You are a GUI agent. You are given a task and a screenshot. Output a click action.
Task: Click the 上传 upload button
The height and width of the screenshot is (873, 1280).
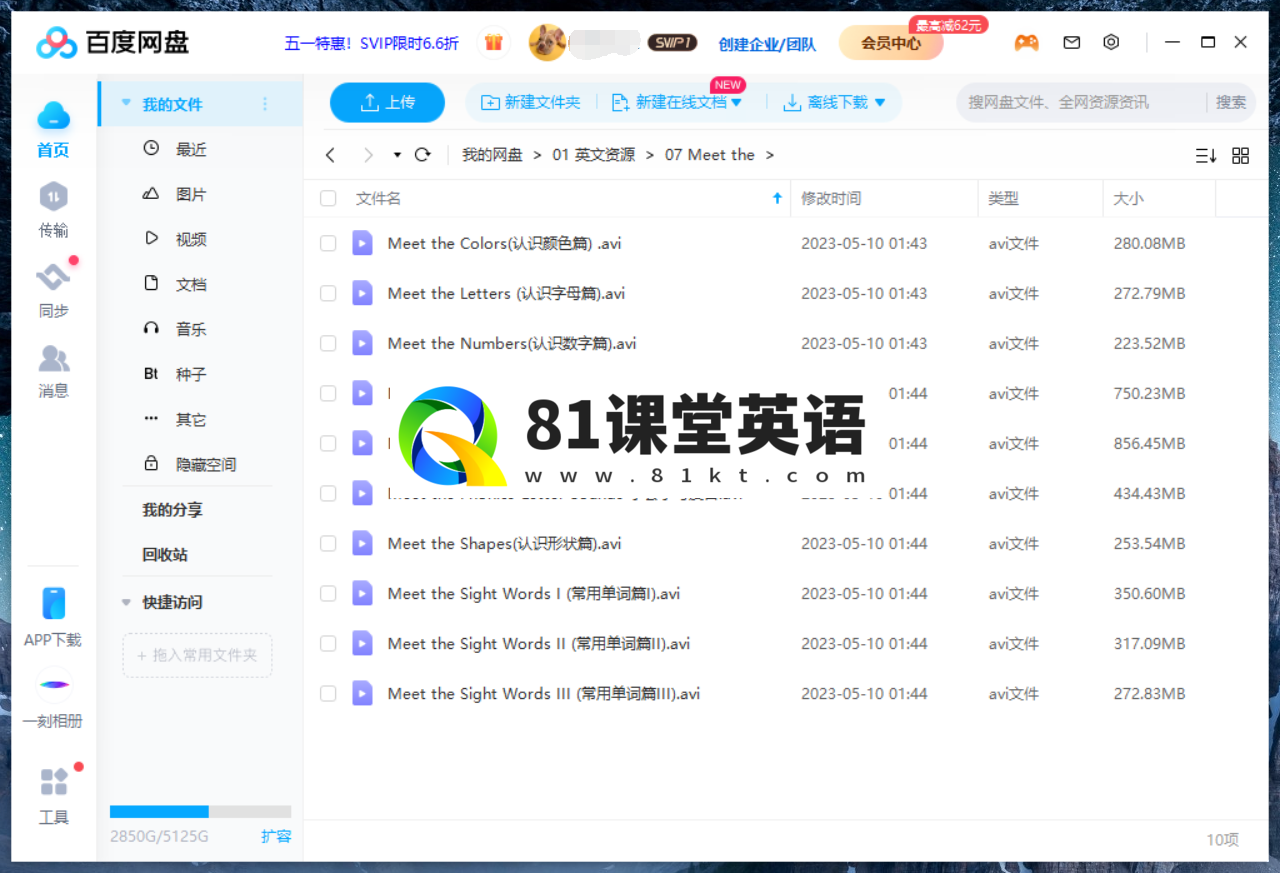387,102
